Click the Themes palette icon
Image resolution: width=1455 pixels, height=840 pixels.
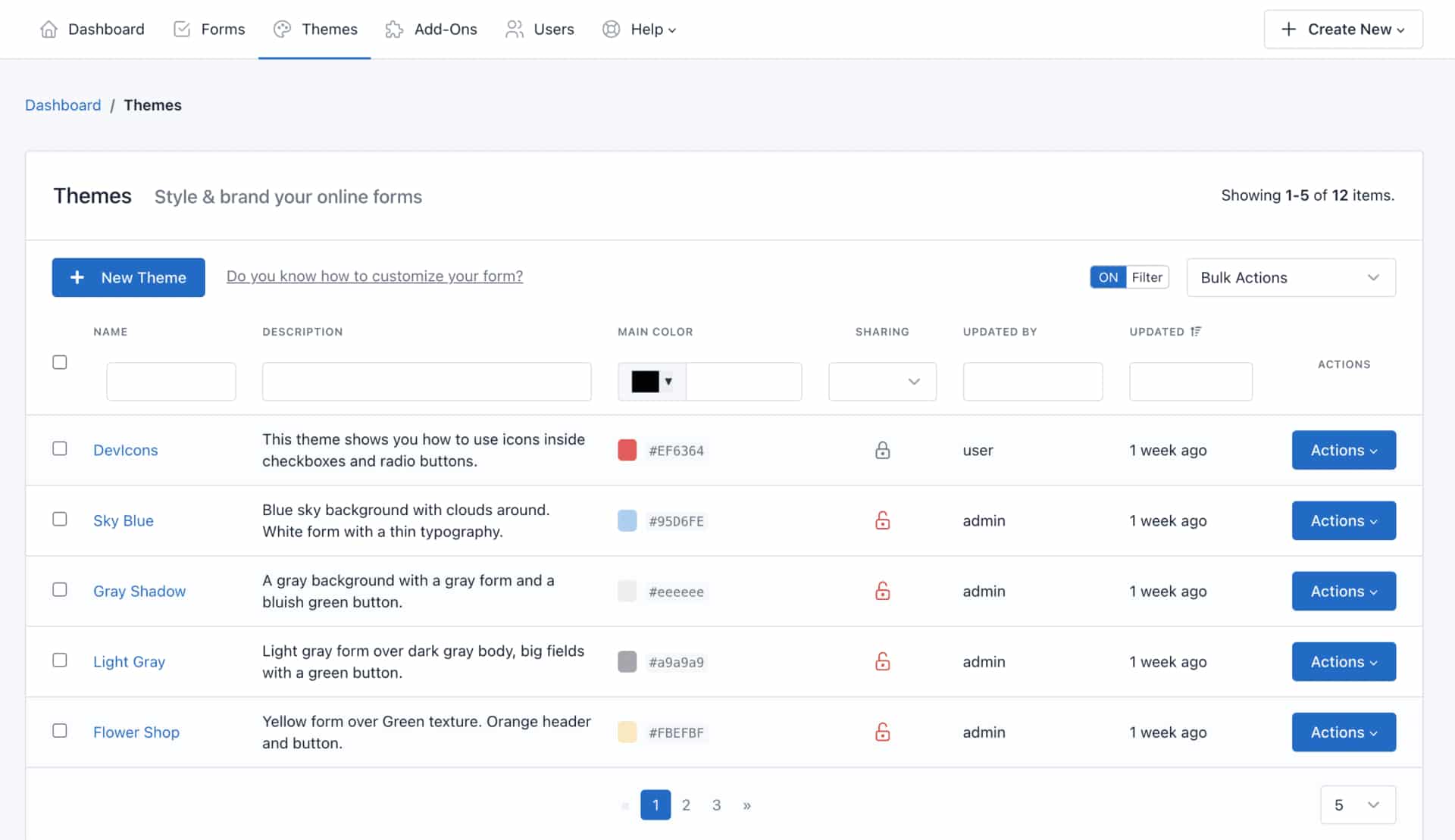(x=282, y=29)
